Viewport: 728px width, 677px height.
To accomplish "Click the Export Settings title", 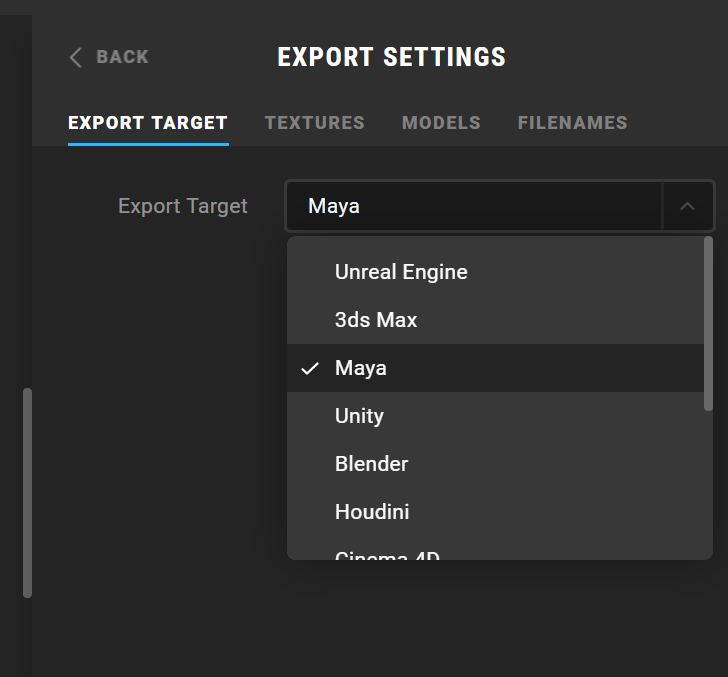I will tap(391, 57).
